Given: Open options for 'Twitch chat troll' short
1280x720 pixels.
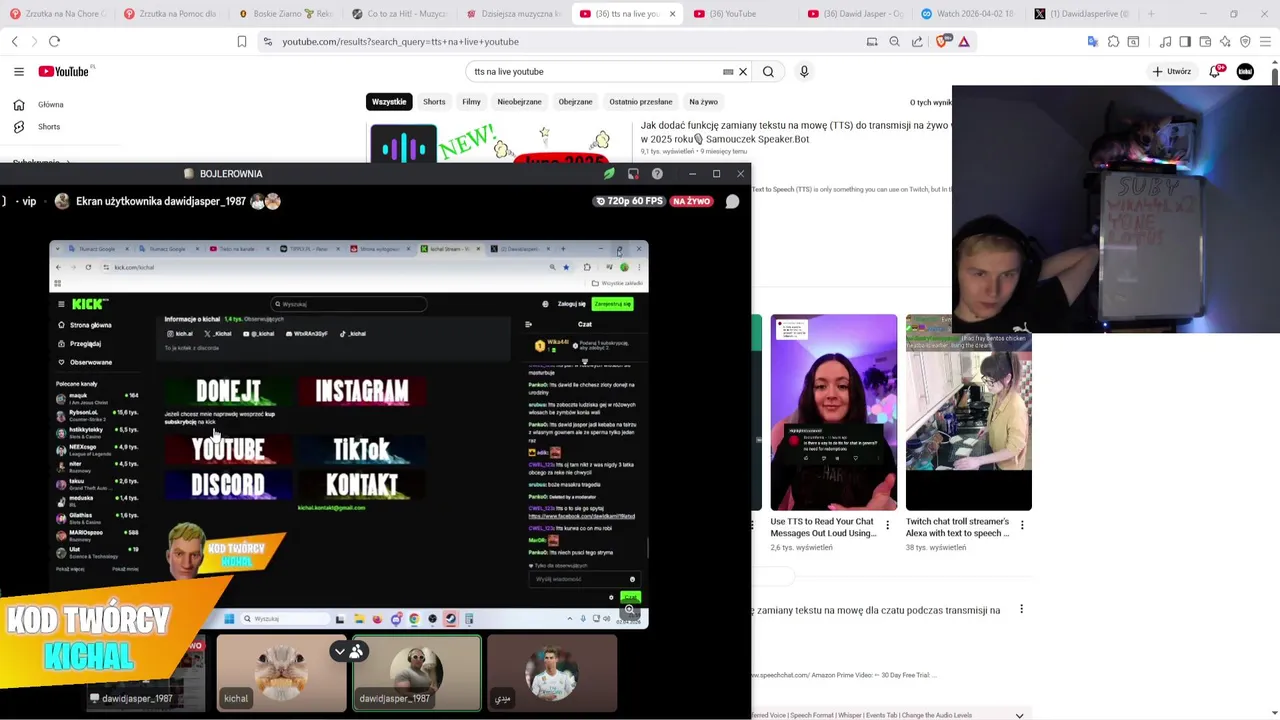Looking at the screenshot, I should tap(1021, 525).
